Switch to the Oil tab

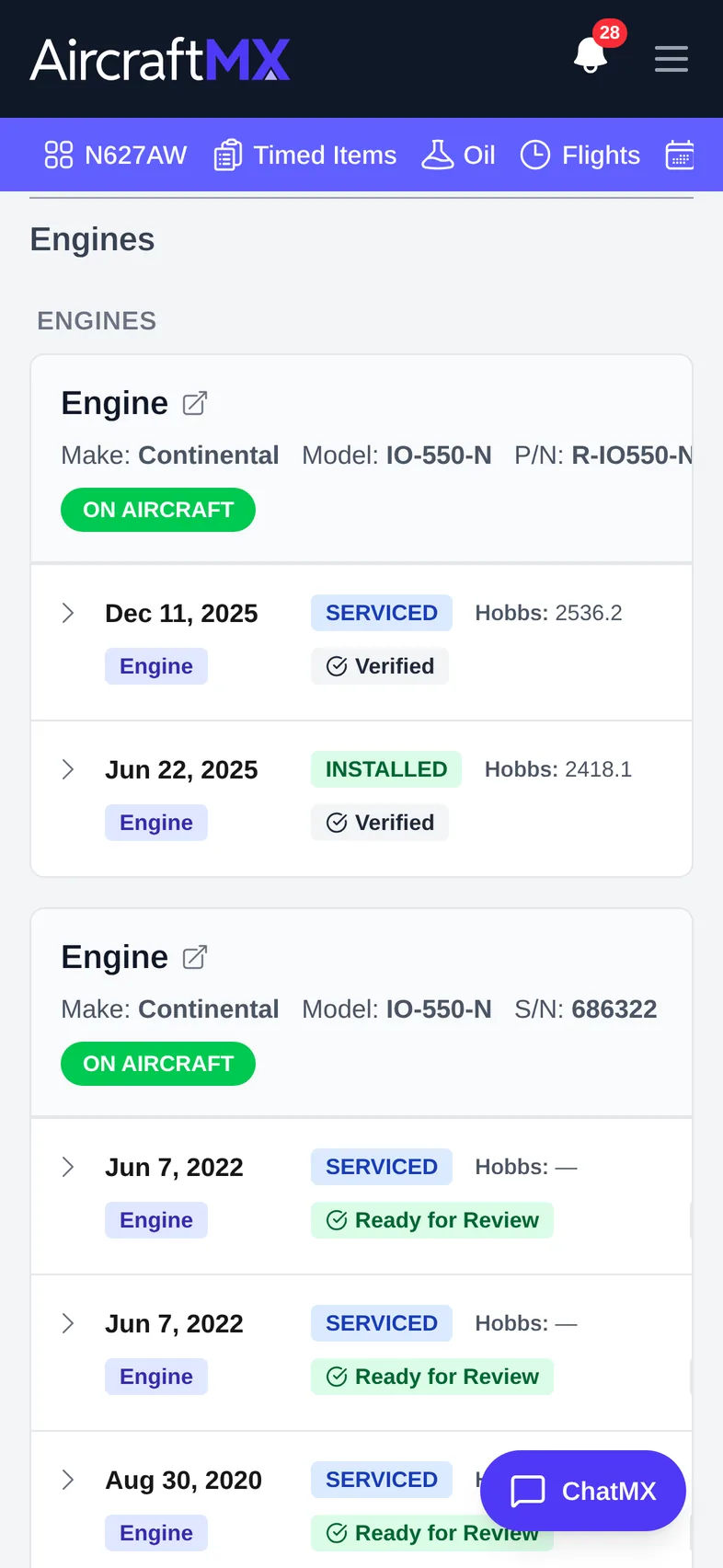point(458,155)
